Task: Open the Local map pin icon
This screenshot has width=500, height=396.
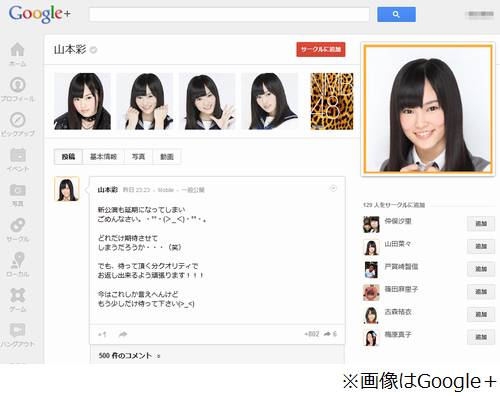Action: tap(18, 260)
